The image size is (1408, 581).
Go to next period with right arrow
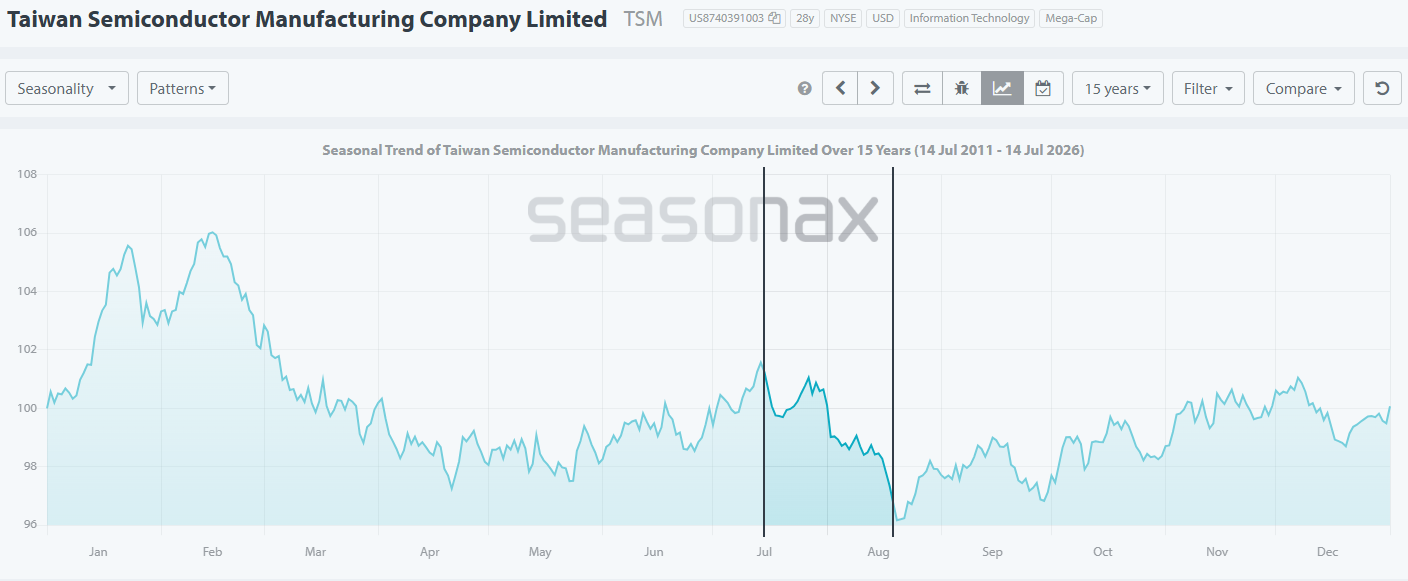(x=875, y=88)
